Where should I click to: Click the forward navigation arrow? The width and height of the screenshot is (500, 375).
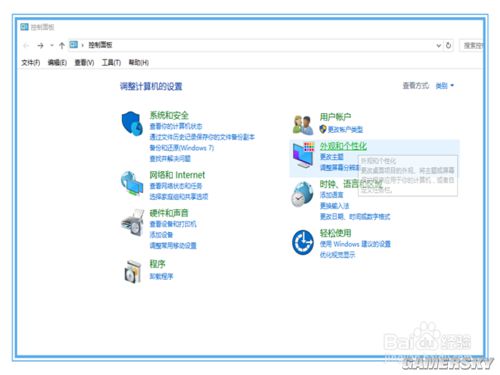(x=40, y=45)
